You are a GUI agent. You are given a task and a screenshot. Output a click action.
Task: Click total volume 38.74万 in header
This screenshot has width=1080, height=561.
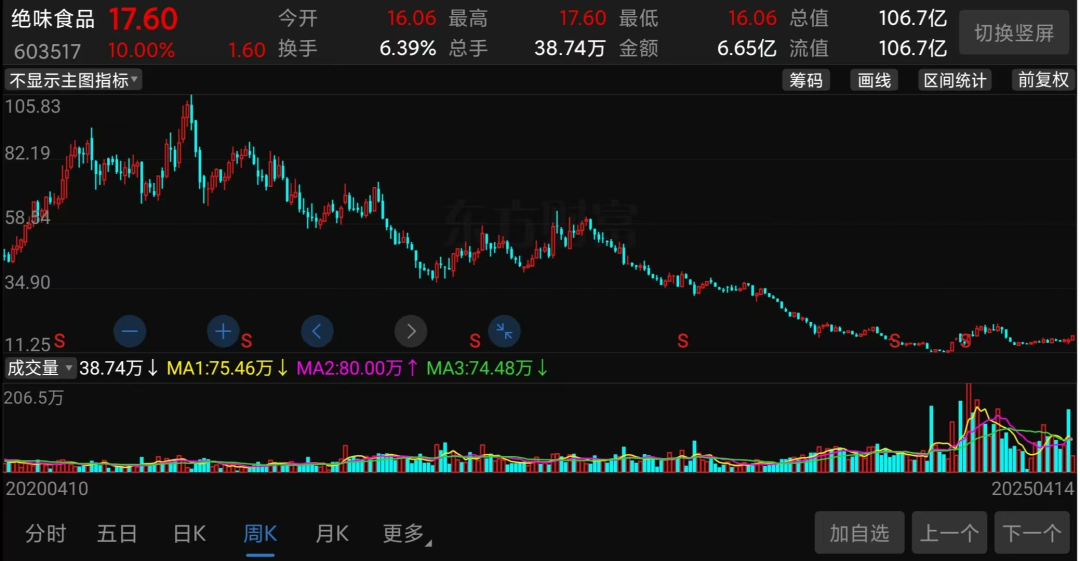coord(570,48)
